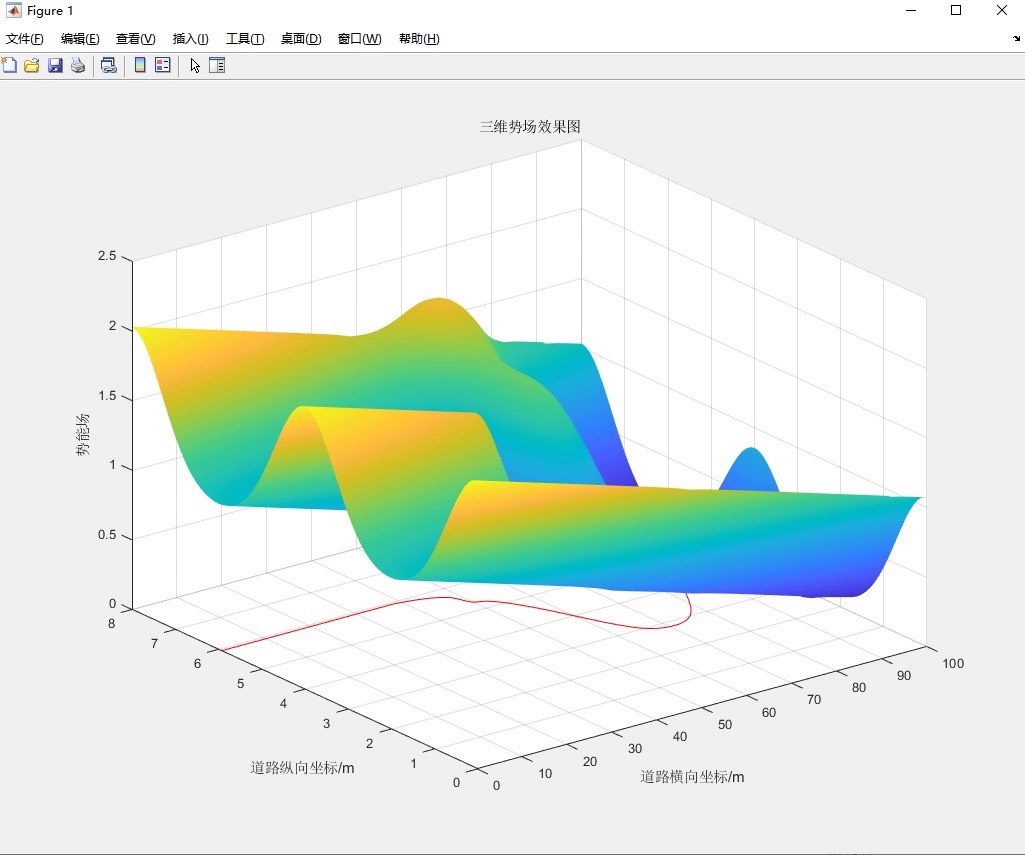Click the axis label 道路纵向坐标/m
1025x855 pixels.
(302, 767)
